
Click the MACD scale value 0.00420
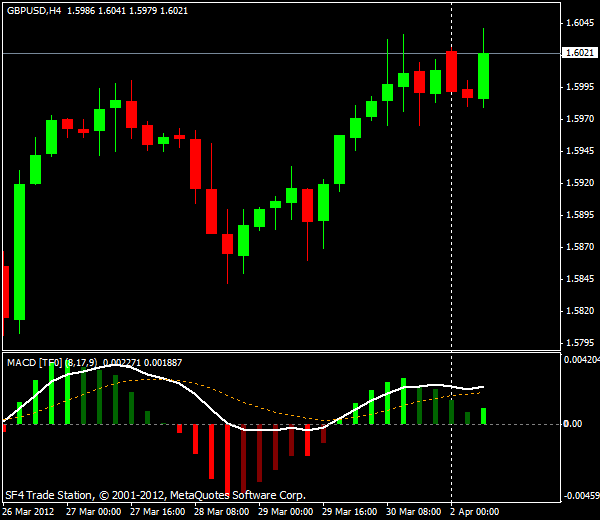point(581,359)
